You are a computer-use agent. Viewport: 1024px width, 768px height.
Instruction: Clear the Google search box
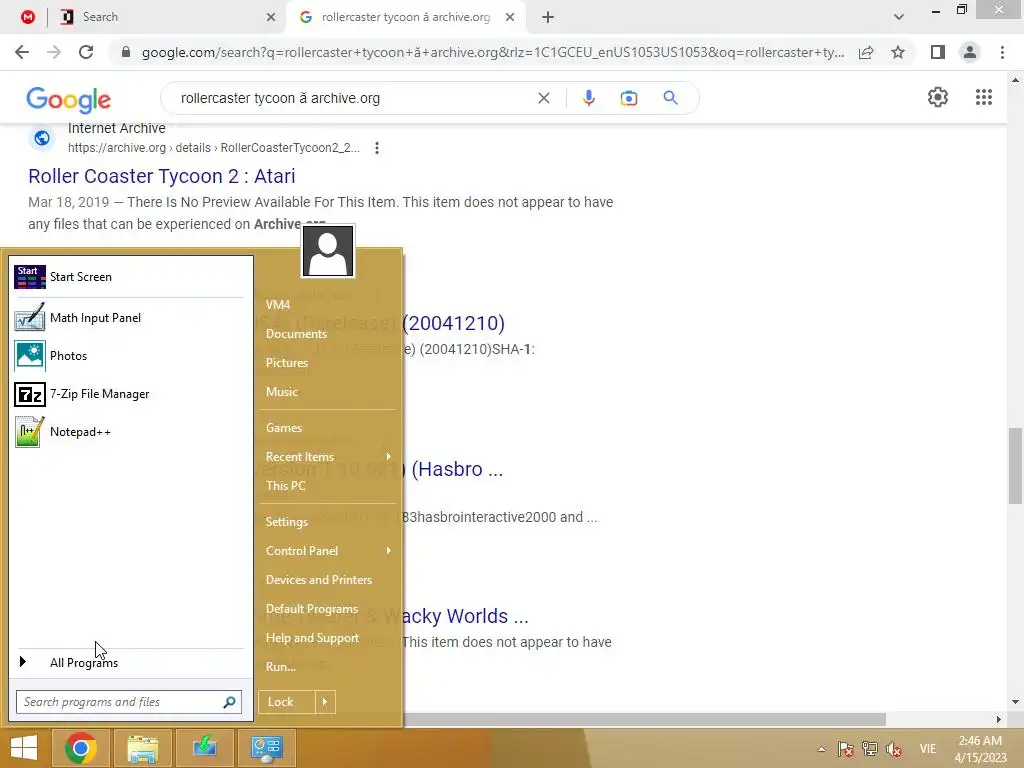tap(543, 98)
